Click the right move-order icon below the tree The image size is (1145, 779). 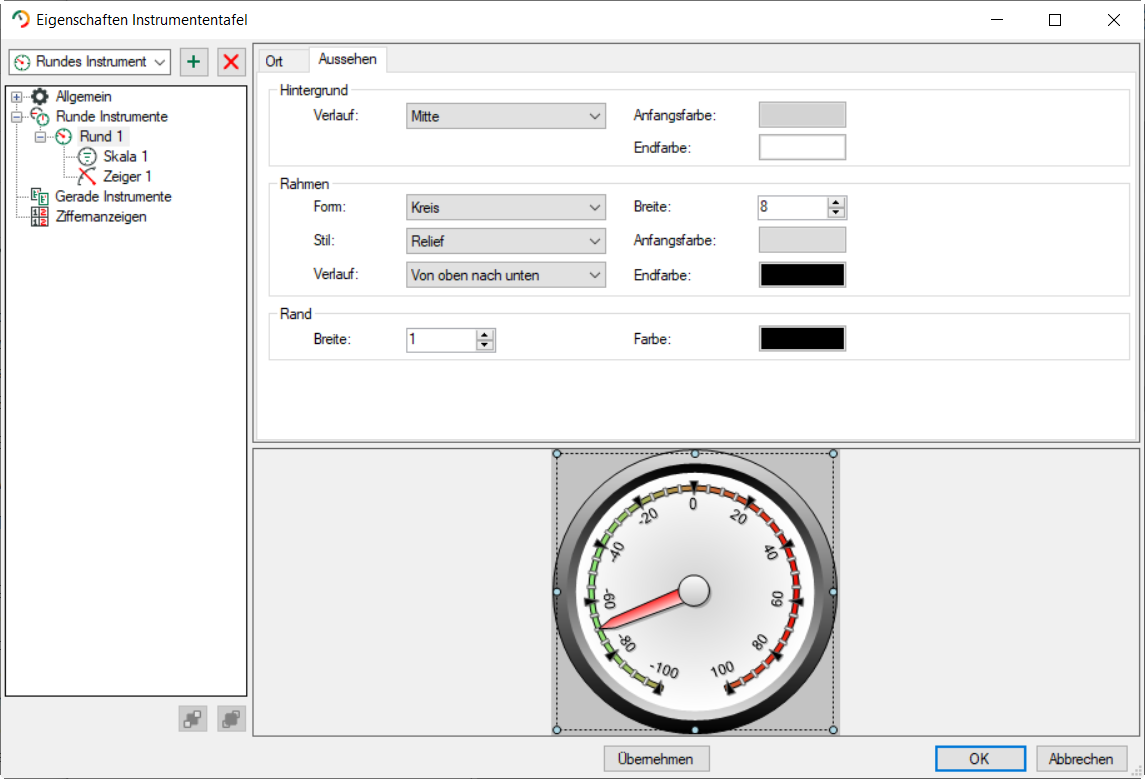click(231, 718)
